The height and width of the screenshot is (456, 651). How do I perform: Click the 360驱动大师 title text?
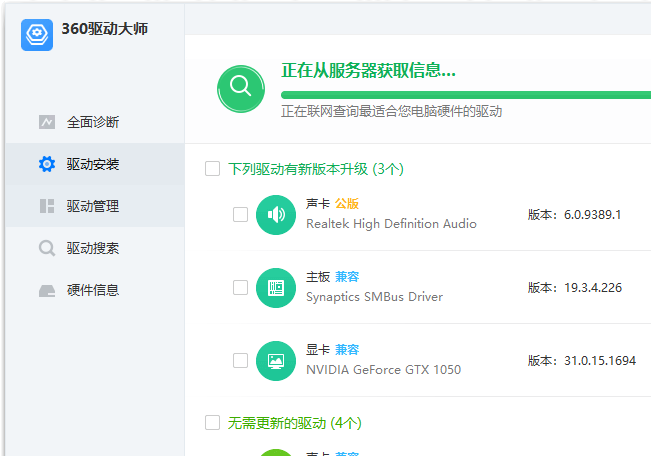105,29
